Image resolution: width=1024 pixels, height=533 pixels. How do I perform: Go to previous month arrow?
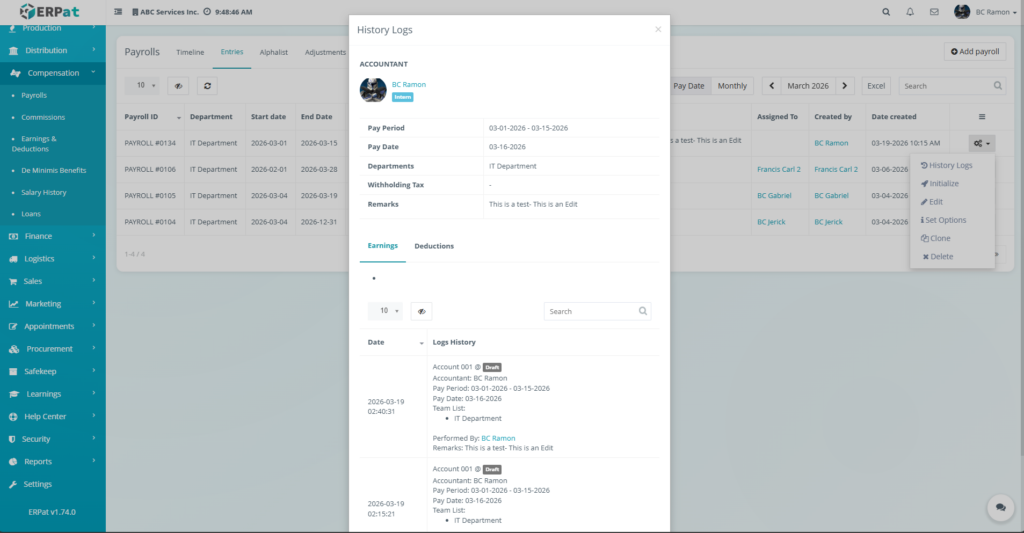pyautogui.click(x=771, y=86)
